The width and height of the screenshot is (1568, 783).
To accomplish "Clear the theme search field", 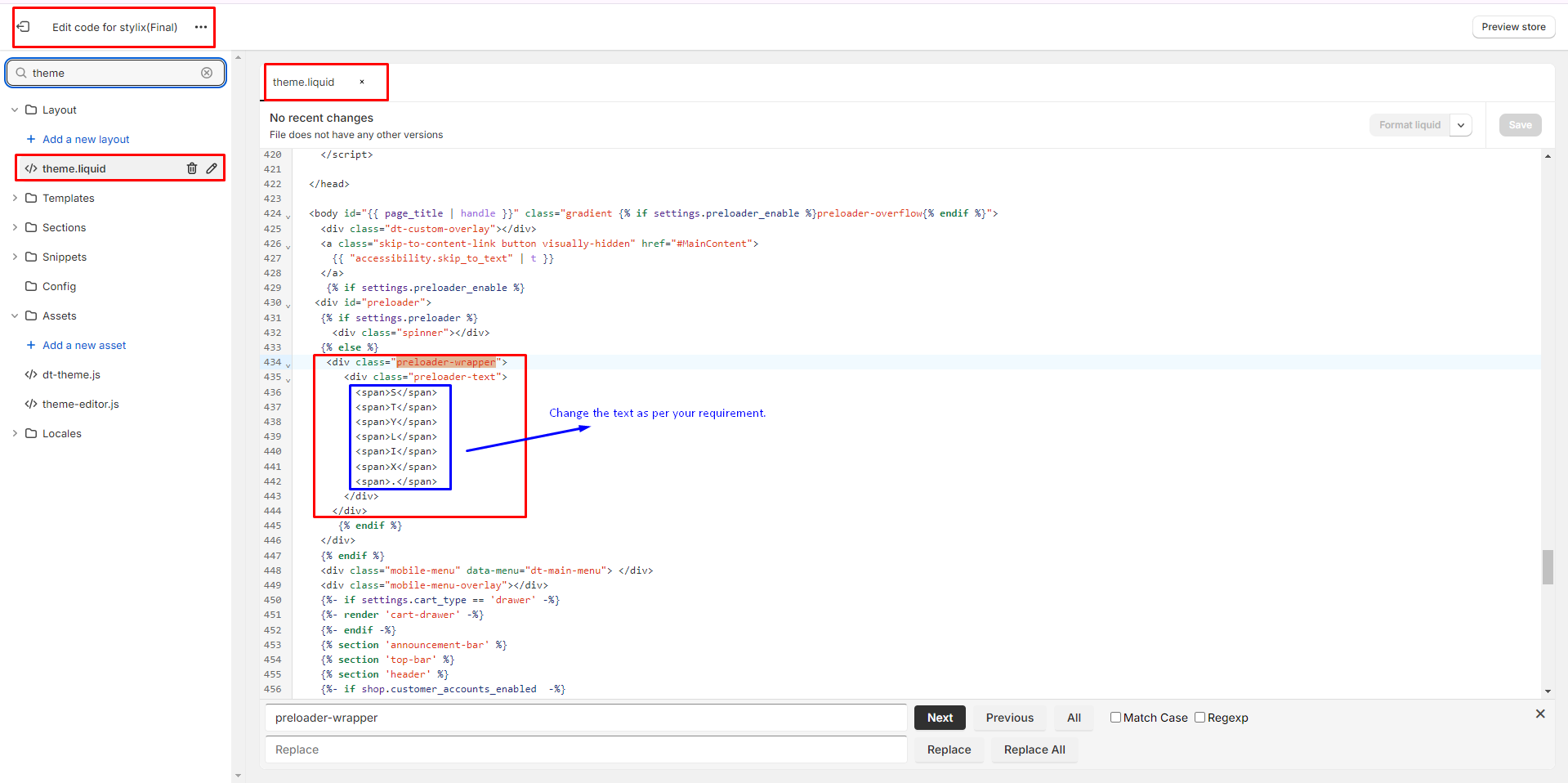I will pos(207,73).
